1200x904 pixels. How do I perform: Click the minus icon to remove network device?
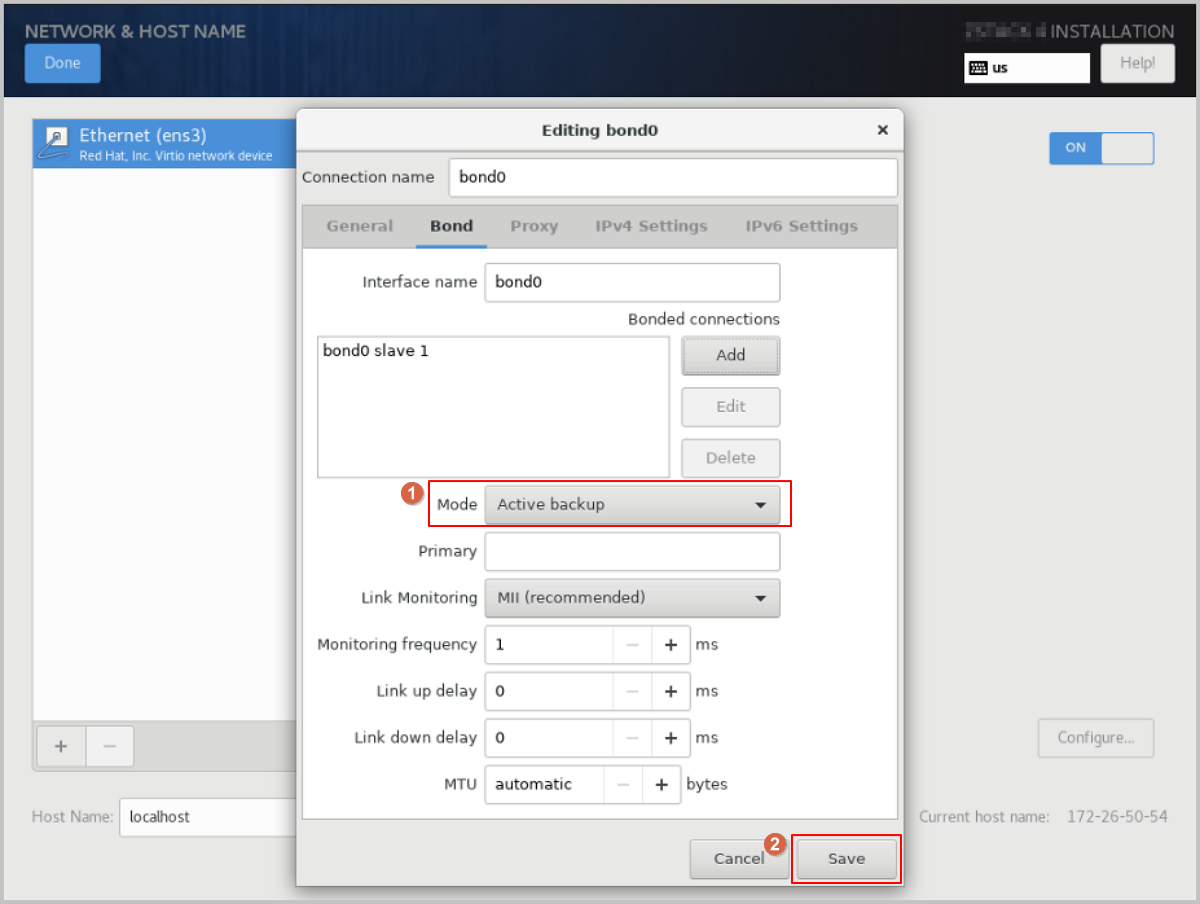click(110, 746)
